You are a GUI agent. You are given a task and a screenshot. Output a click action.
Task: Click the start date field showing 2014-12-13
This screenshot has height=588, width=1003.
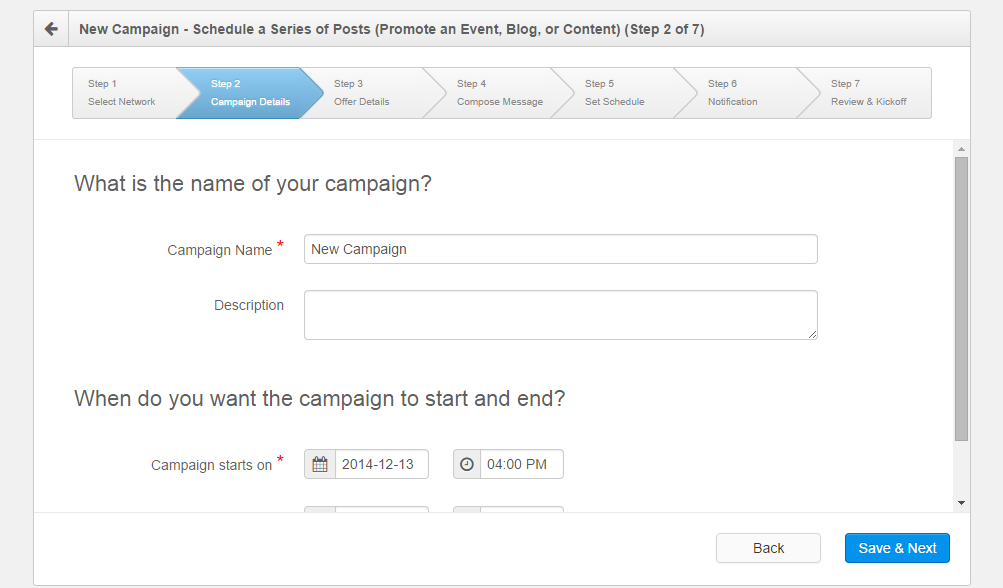[x=385, y=464]
